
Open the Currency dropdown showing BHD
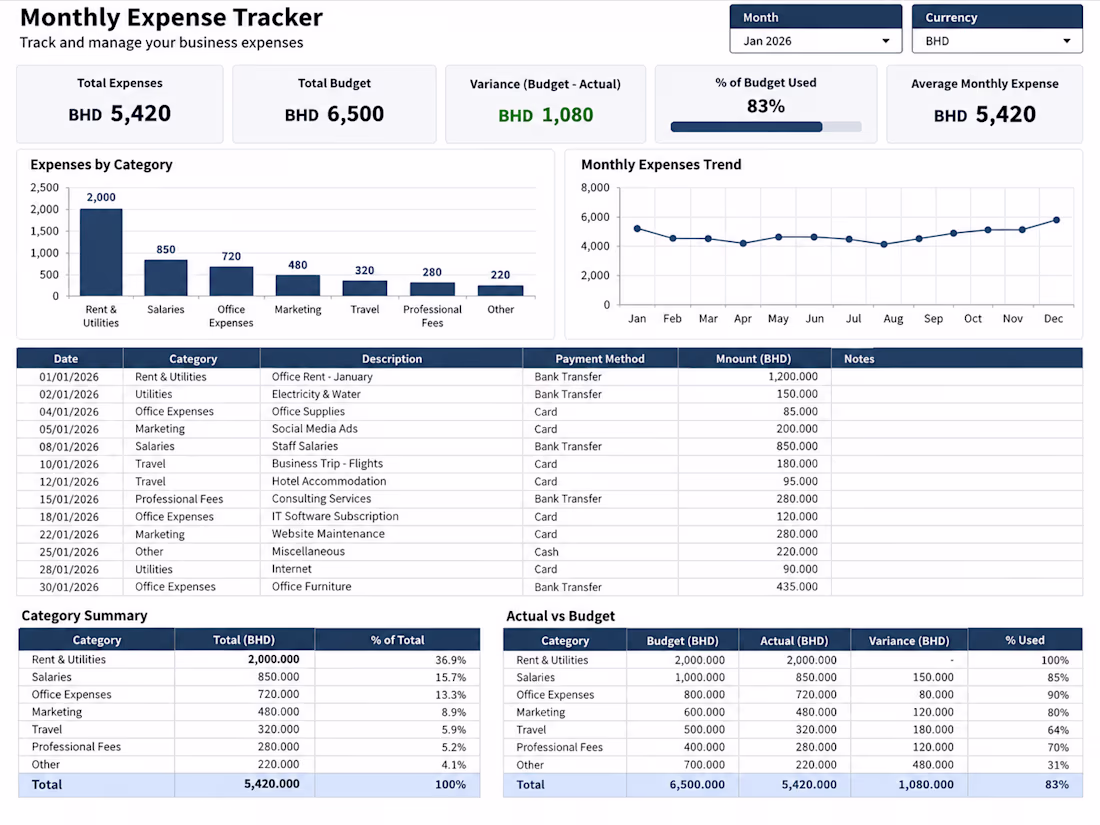tap(997, 41)
